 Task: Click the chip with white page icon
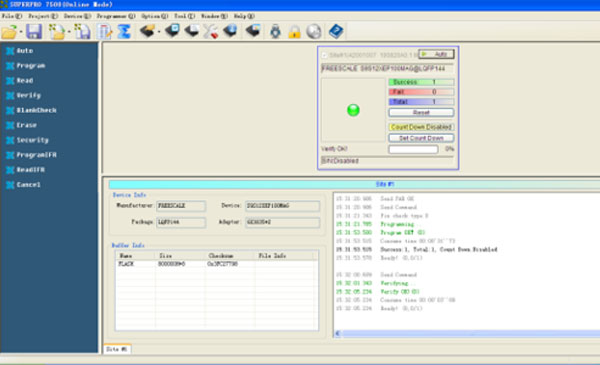click(191, 31)
